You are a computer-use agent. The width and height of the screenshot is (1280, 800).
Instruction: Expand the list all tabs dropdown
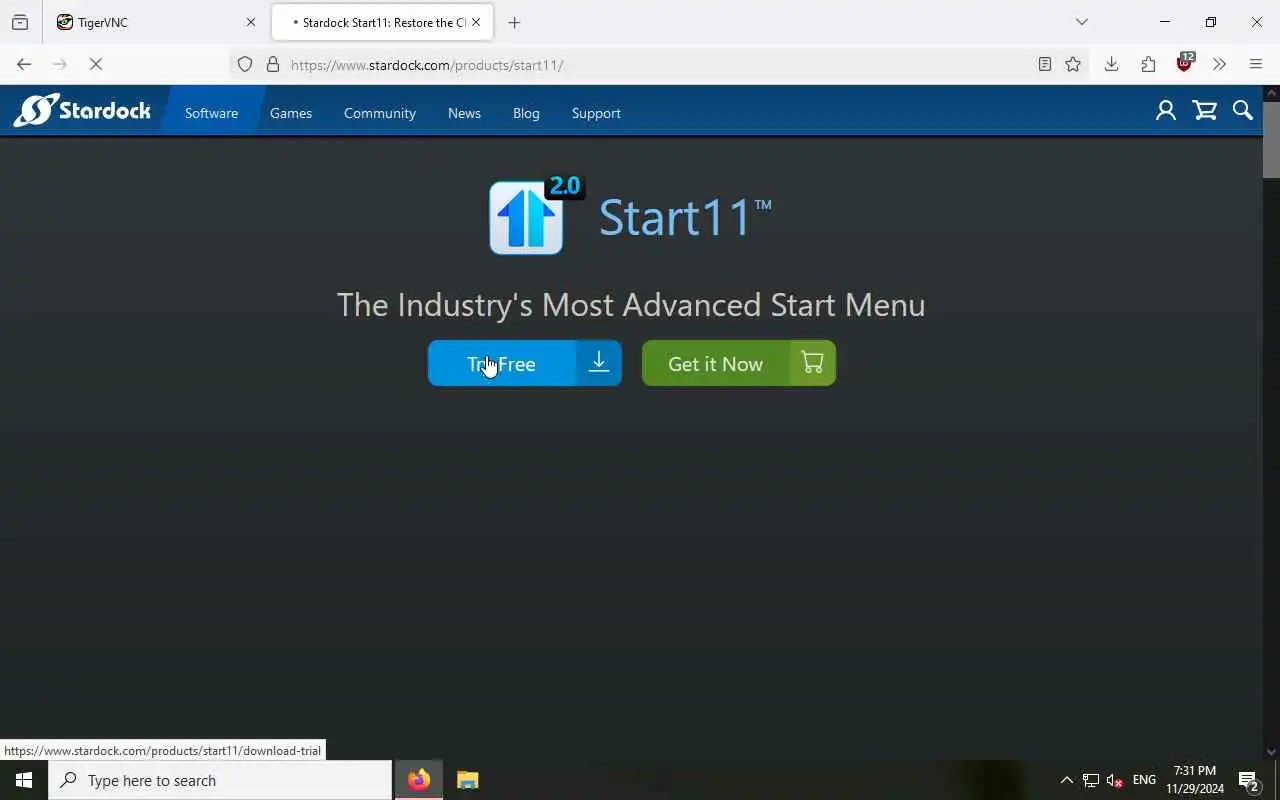click(x=1081, y=22)
